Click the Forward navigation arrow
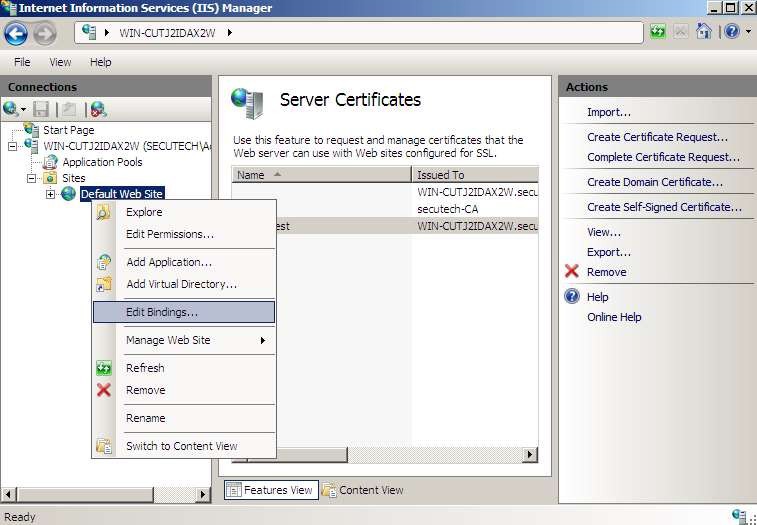The image size is (757, 525). point(45,34)
